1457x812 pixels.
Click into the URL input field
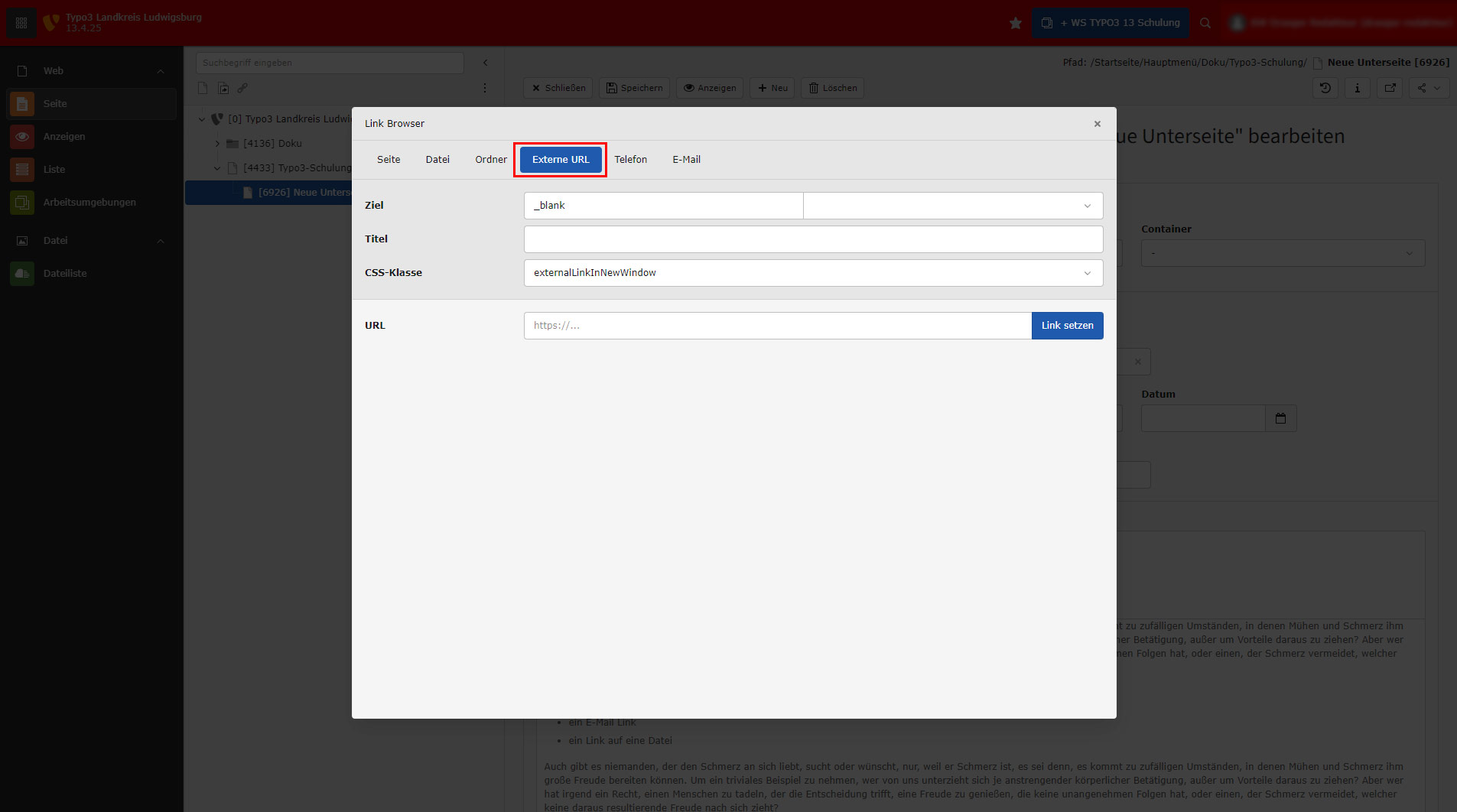click(x=776, y=326)
